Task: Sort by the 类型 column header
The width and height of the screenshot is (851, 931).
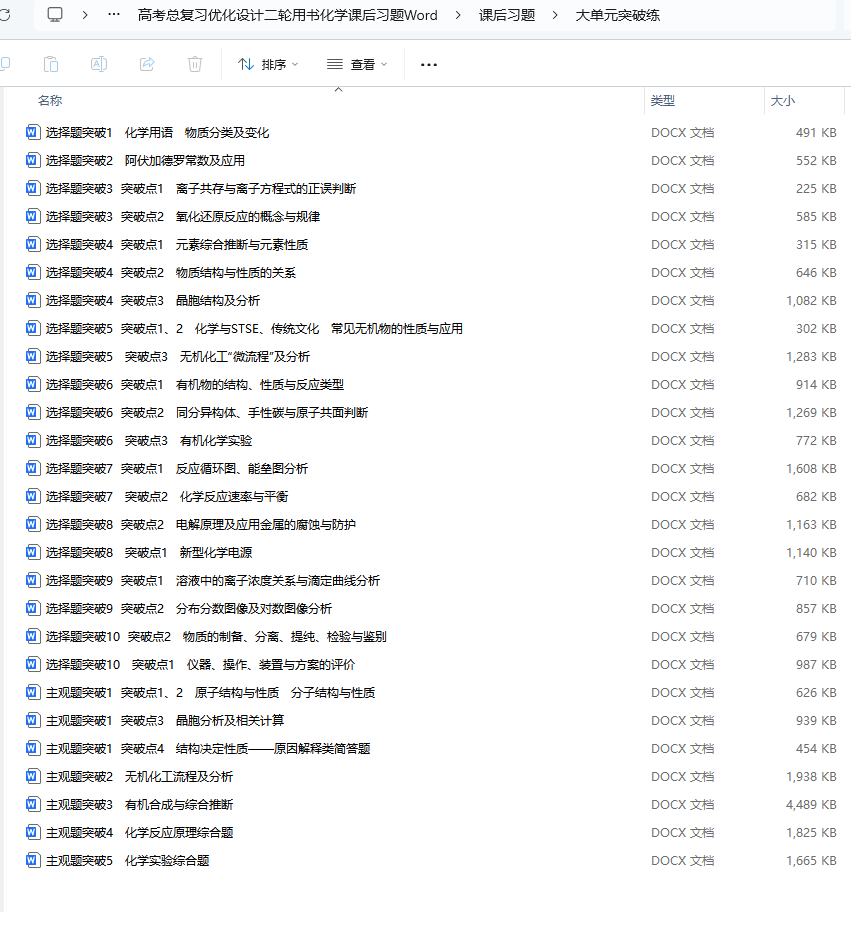Action: (663, 101)
